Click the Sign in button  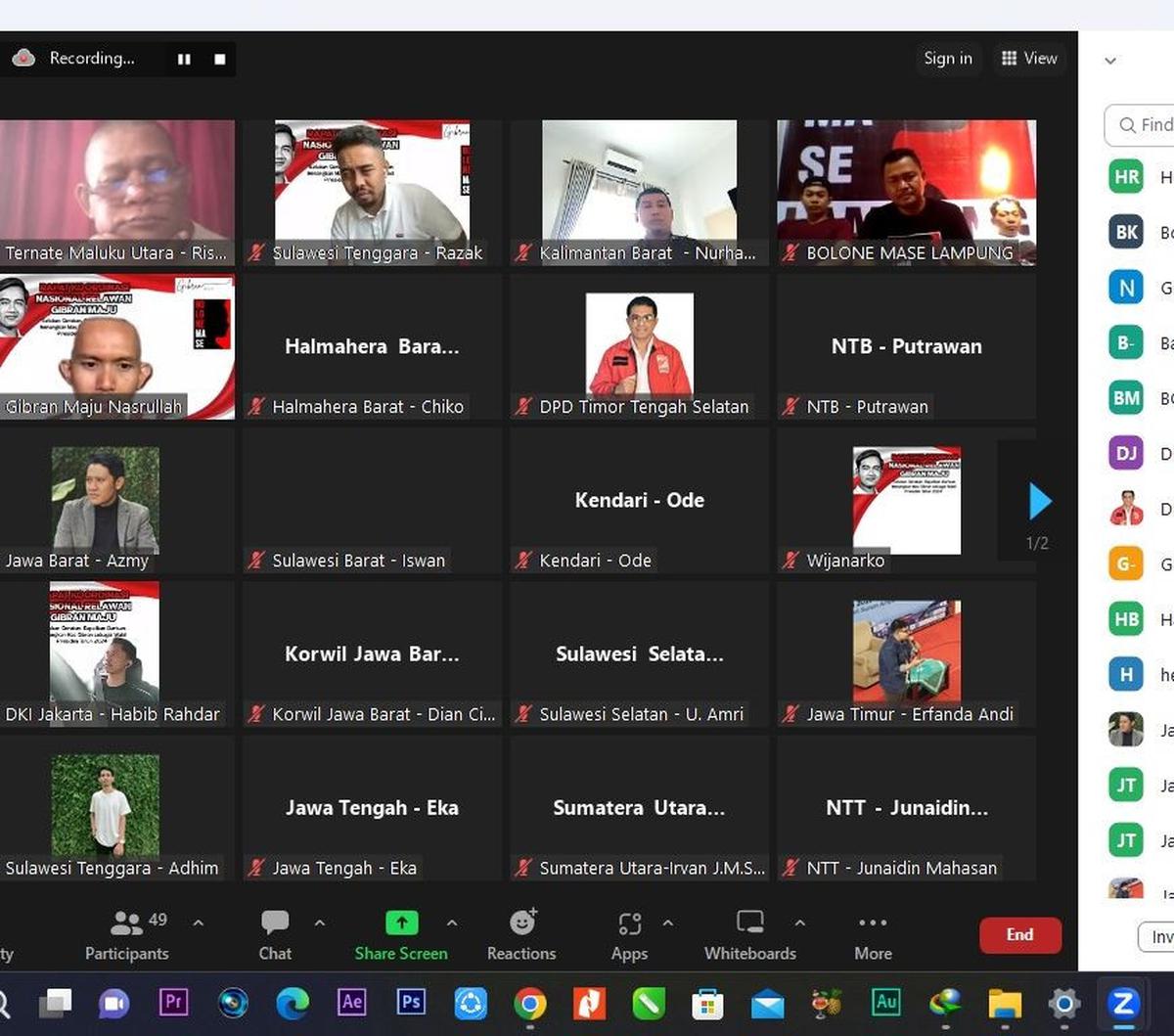coord(948,59)
